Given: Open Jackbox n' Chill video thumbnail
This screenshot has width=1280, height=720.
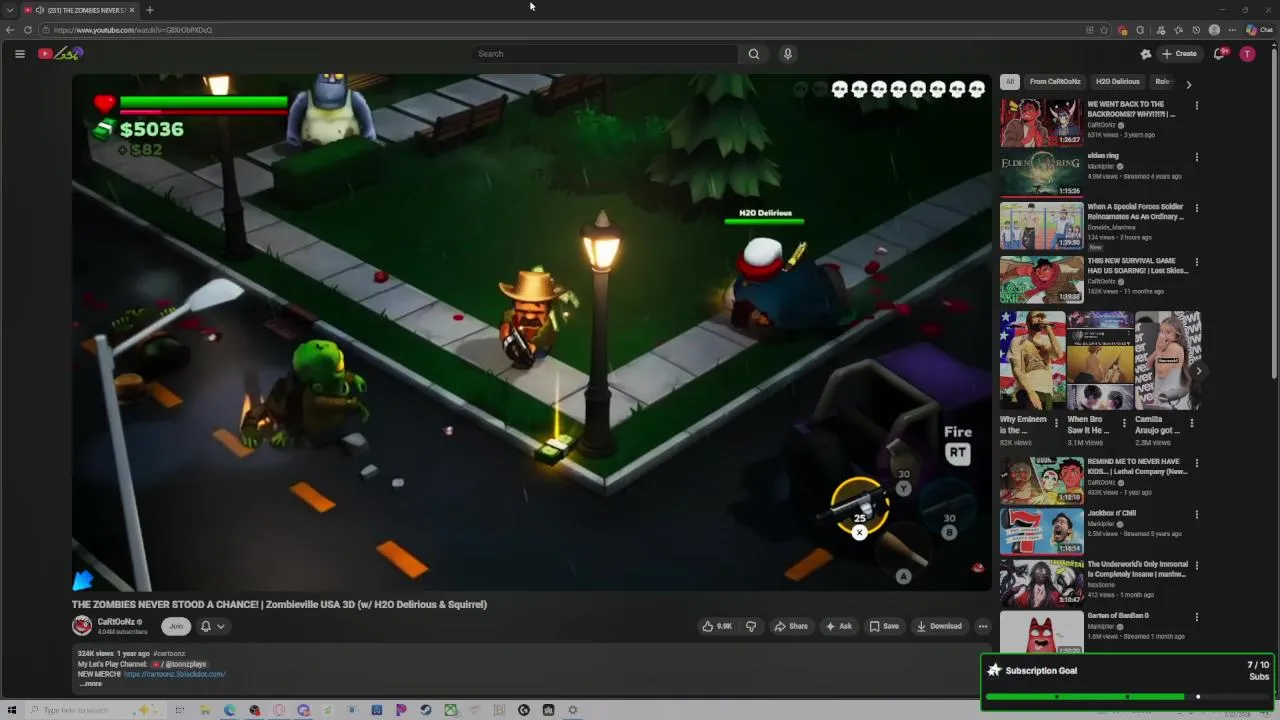Looking at the screenshot, I should pyautogui.click(x=1041, y=531).
